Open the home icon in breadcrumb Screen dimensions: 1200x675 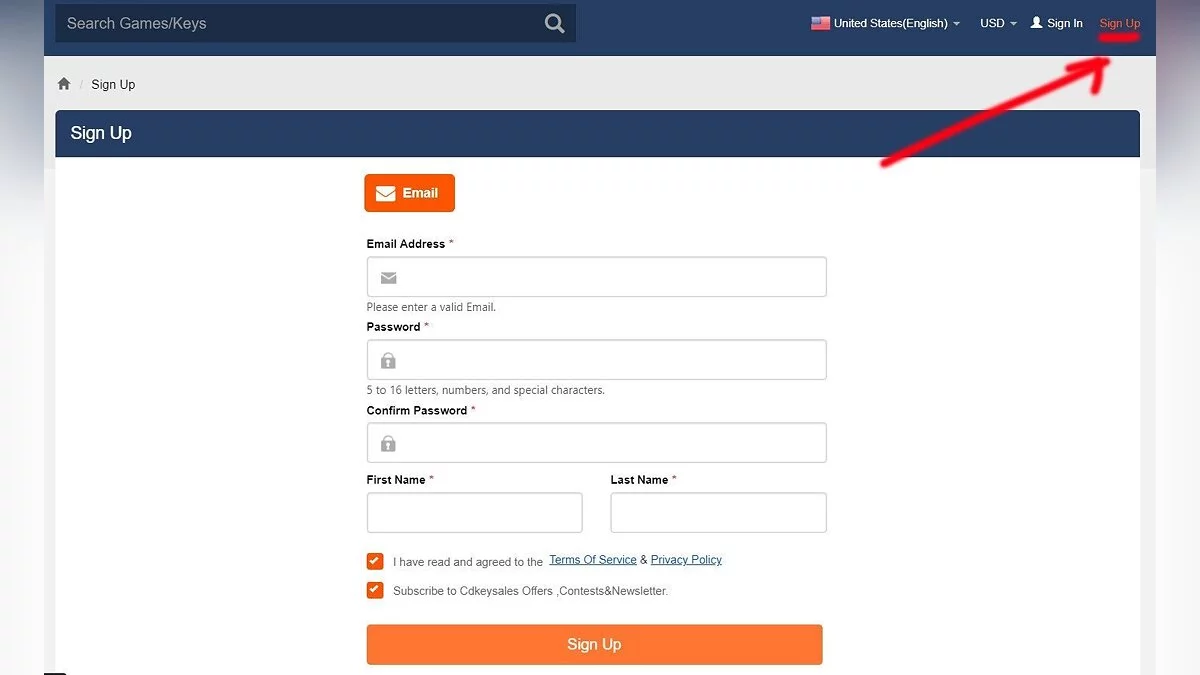(x=64, y=84)
